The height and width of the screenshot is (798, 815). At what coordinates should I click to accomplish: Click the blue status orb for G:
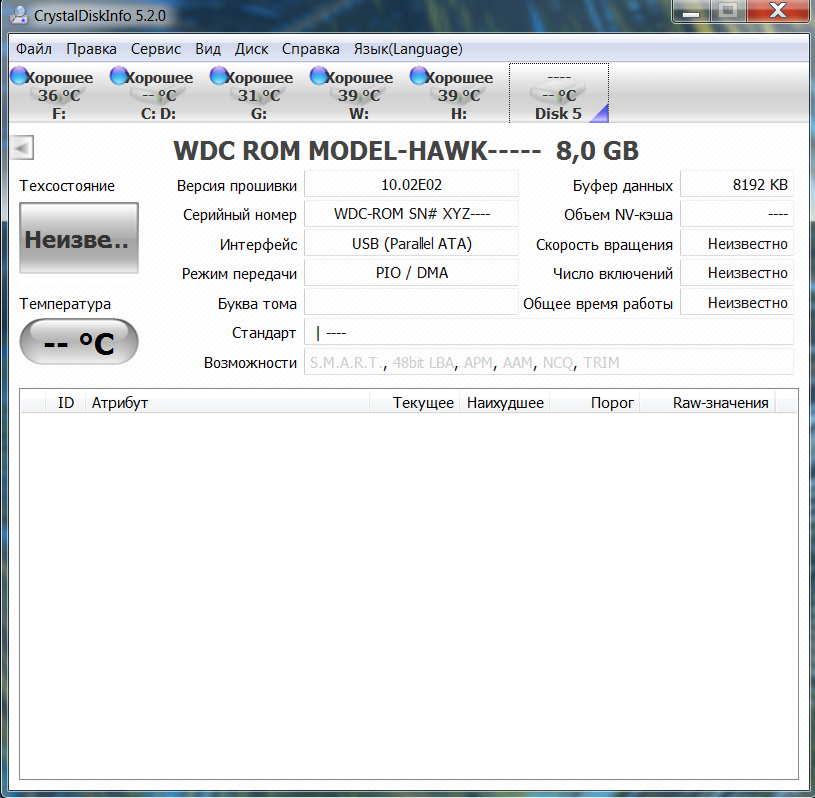218,76
